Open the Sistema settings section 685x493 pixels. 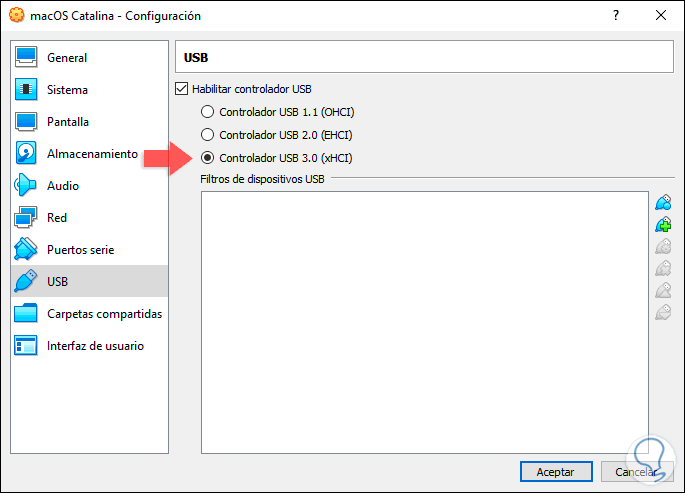click(67, 90)
